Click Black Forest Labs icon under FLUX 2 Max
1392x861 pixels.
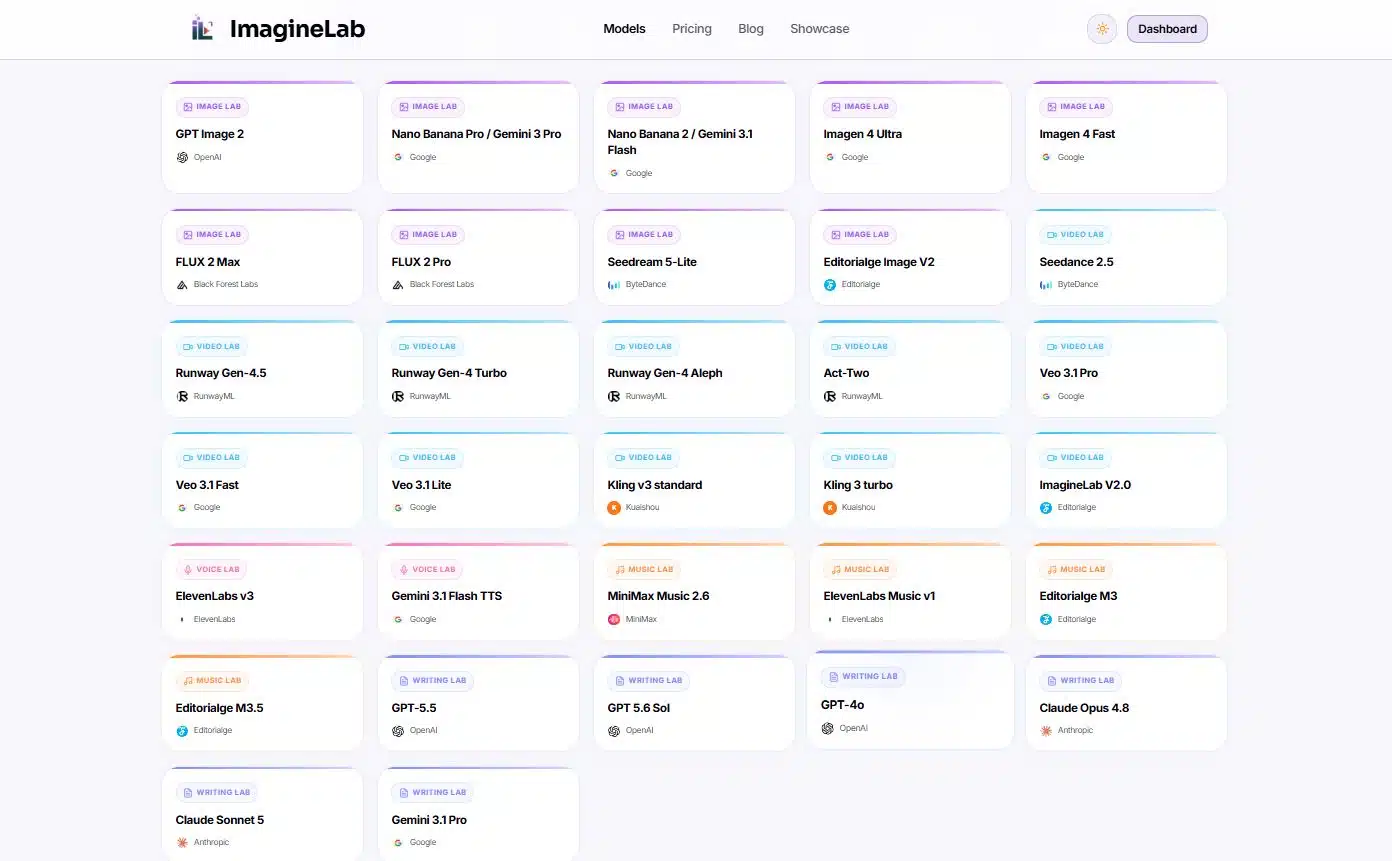pyautogui.click(x=182, y=284)
